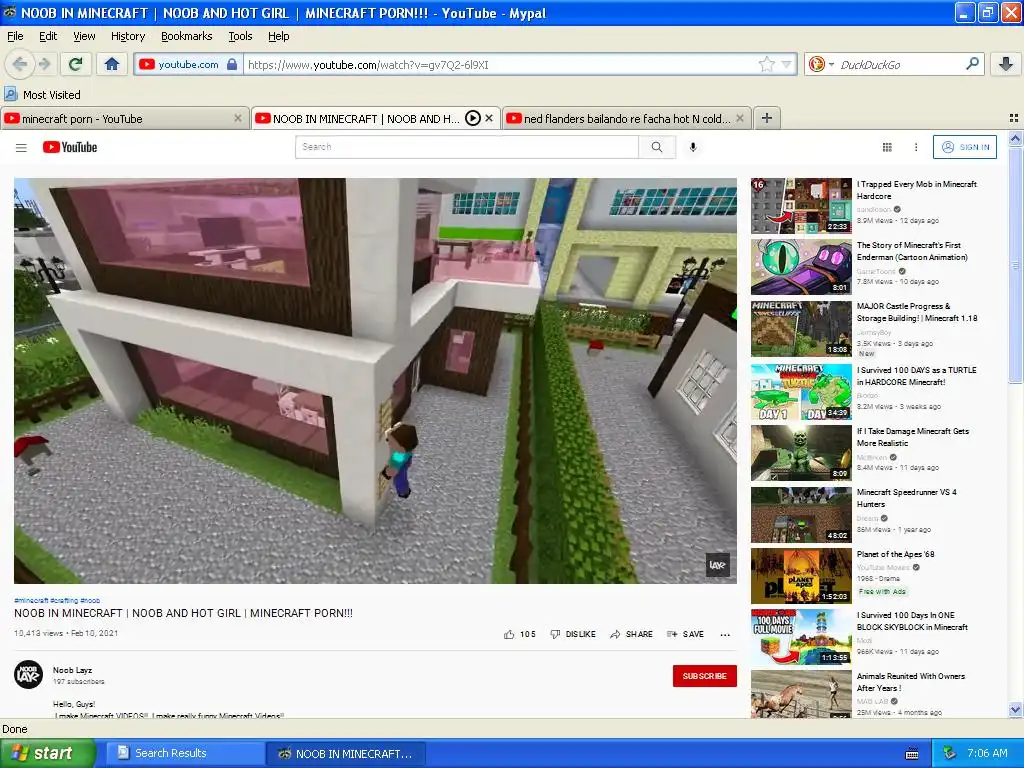Click the search bar magnifier icon
This screenshot has height=768, width=1024.
click(972, 64)
